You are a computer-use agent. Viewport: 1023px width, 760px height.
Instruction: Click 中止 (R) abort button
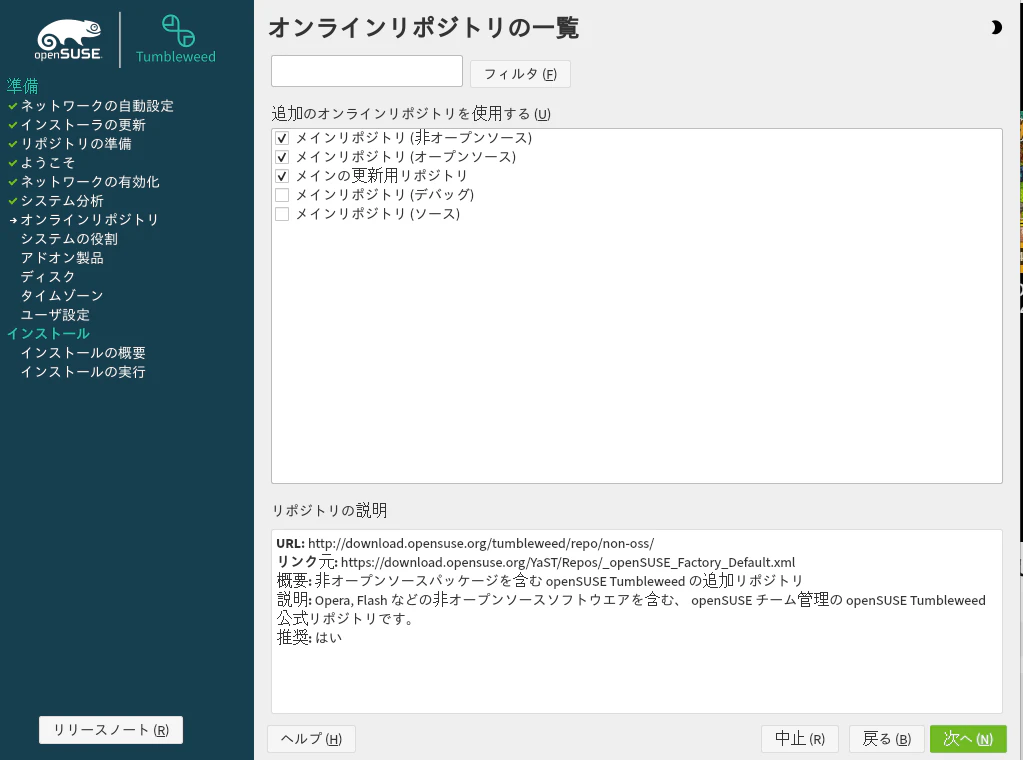[x=799, y=738]
